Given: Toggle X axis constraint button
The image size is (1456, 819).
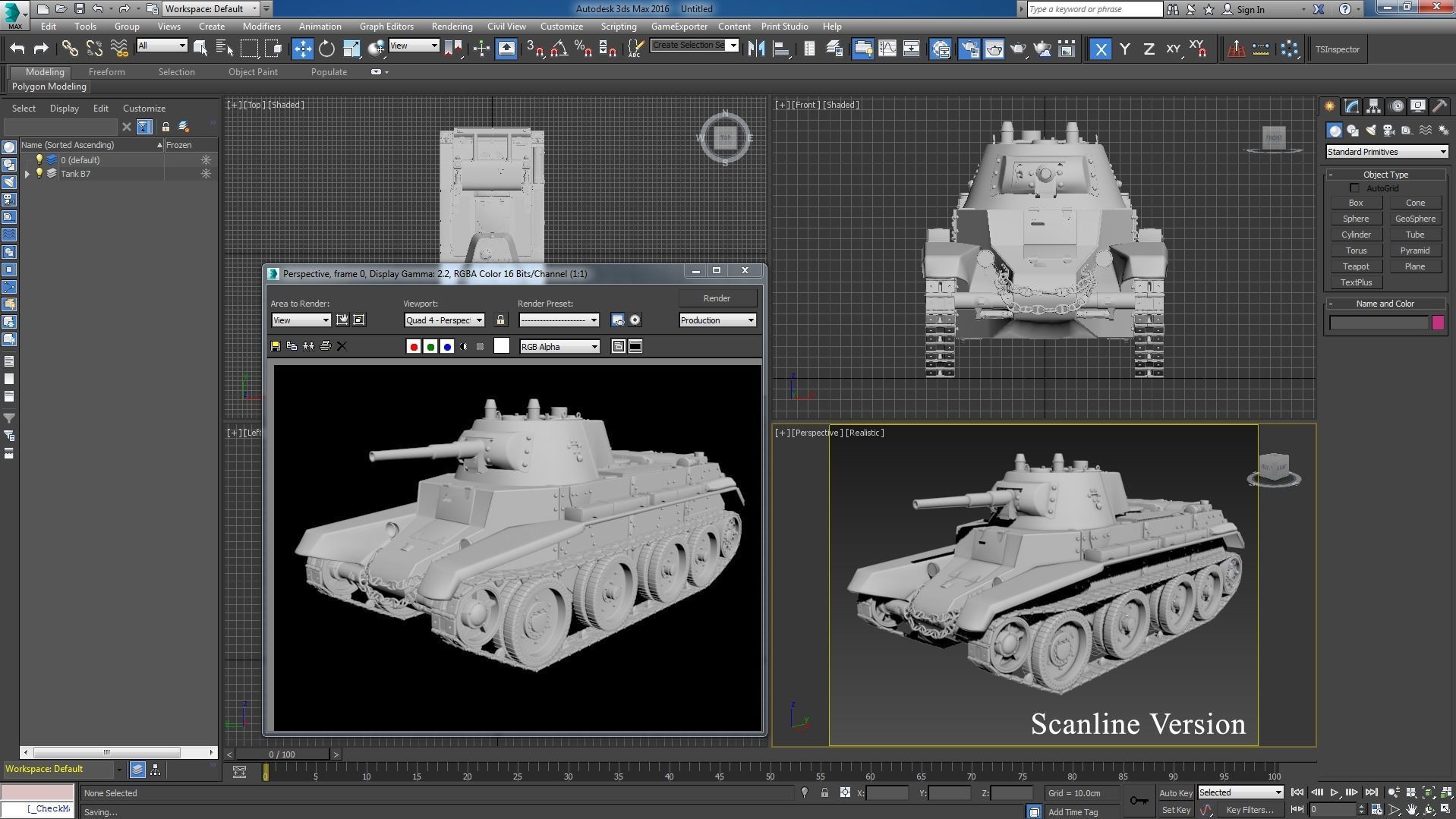Looking at the screenshot, I should (x=1101, y=49).
